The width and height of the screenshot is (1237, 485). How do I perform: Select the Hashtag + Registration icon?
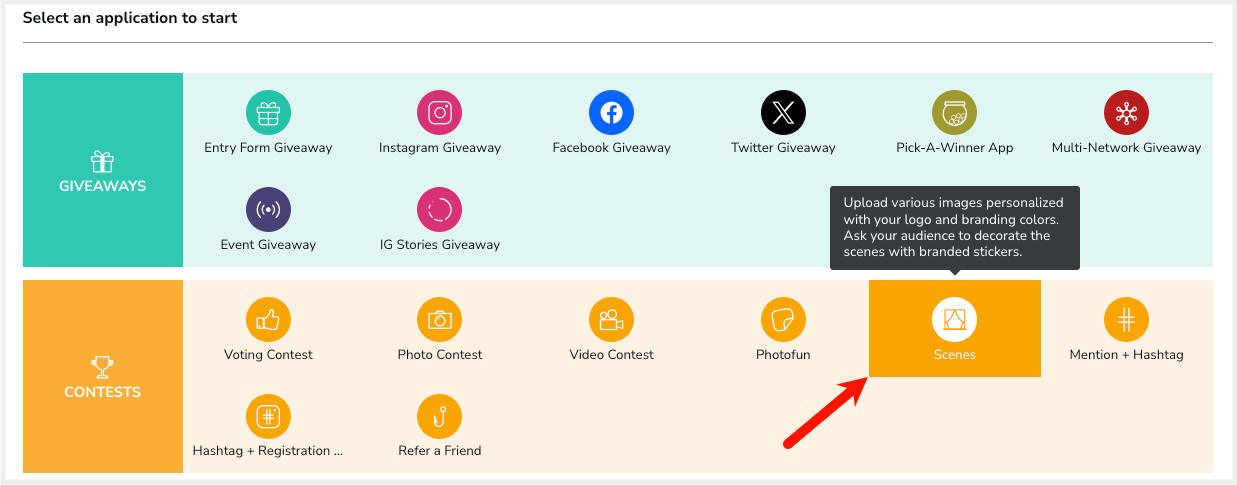tap(268, 416)
